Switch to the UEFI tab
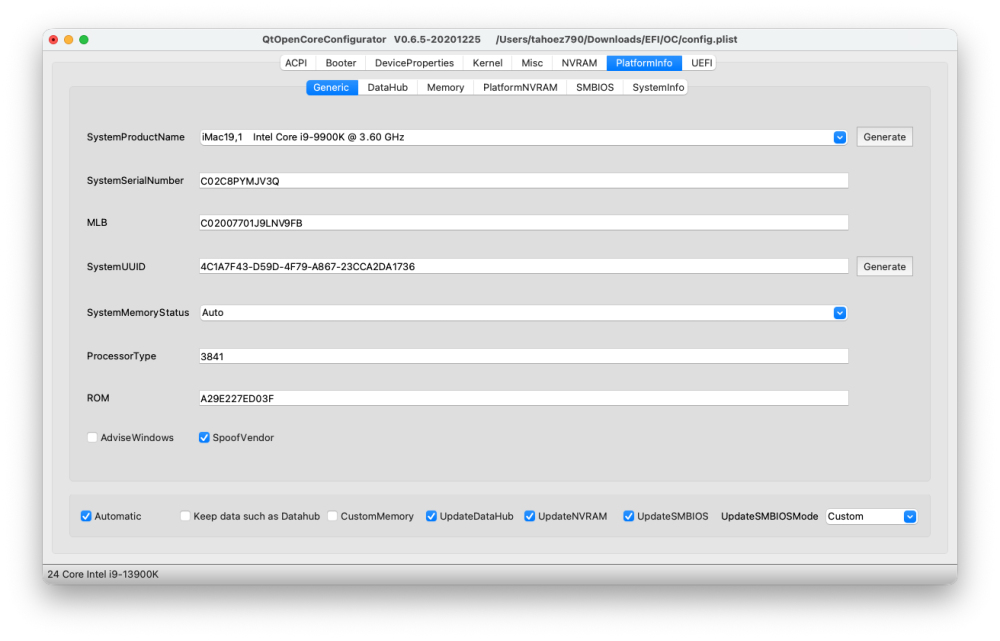Image resolution: width=1000 pixels, height=641 pixels. (701, 63)
